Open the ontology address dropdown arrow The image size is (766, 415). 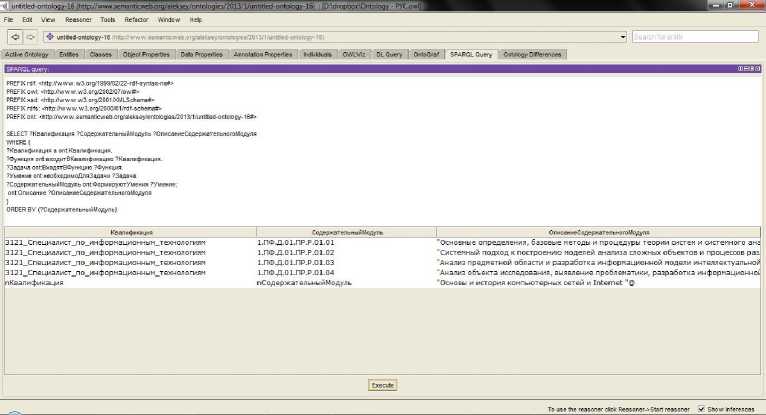pos(622,37)
